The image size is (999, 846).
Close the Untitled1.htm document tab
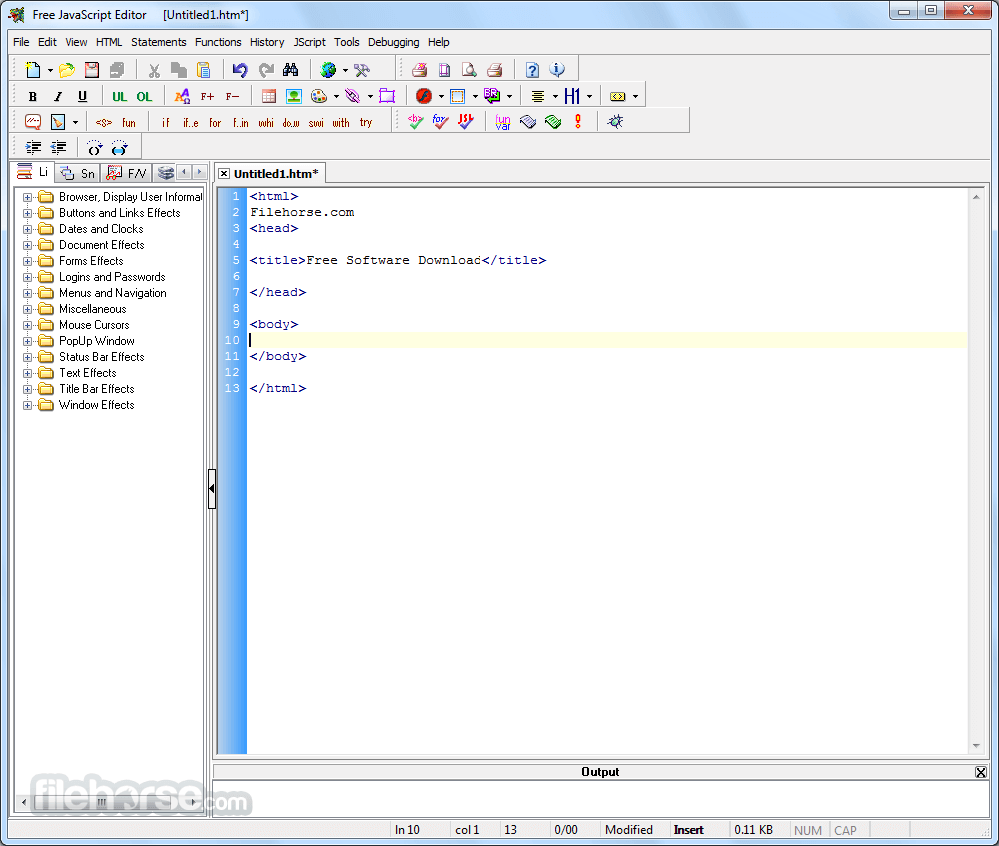(224, 174)
